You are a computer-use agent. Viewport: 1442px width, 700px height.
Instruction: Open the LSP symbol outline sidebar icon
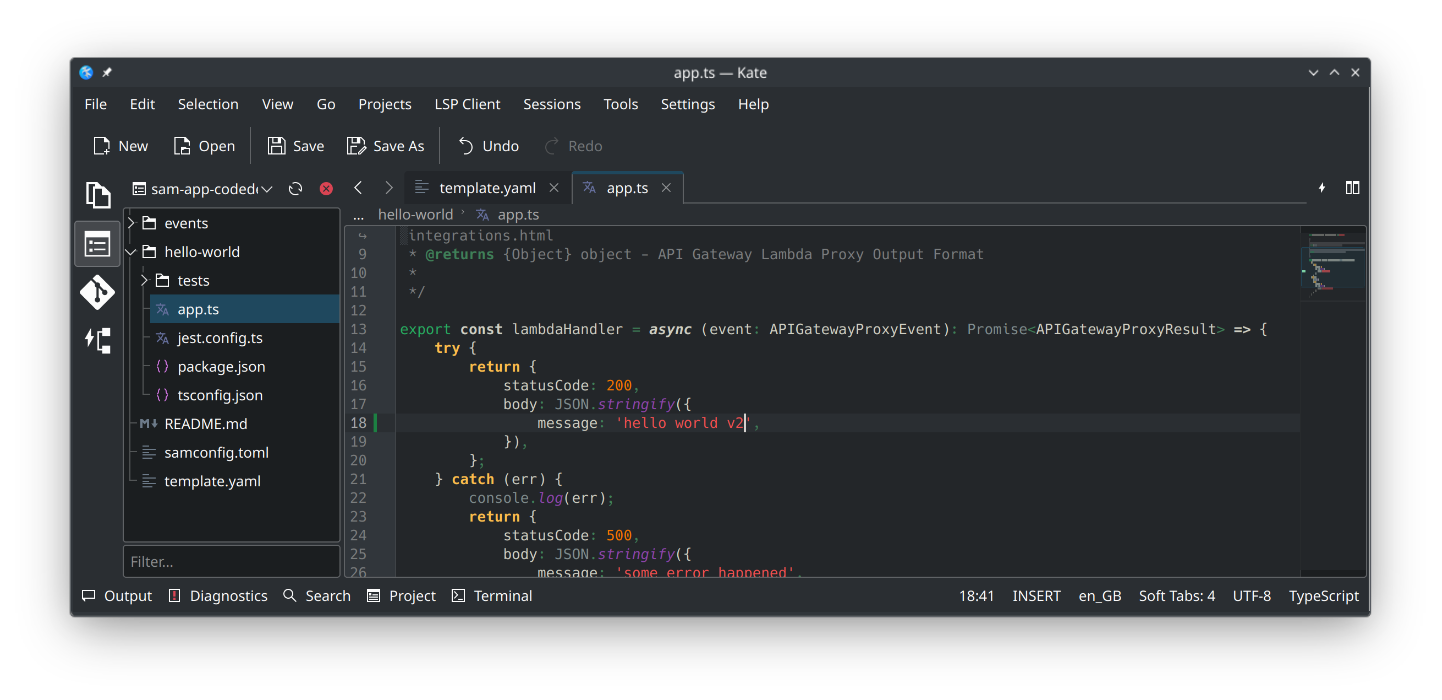[97, 340]
